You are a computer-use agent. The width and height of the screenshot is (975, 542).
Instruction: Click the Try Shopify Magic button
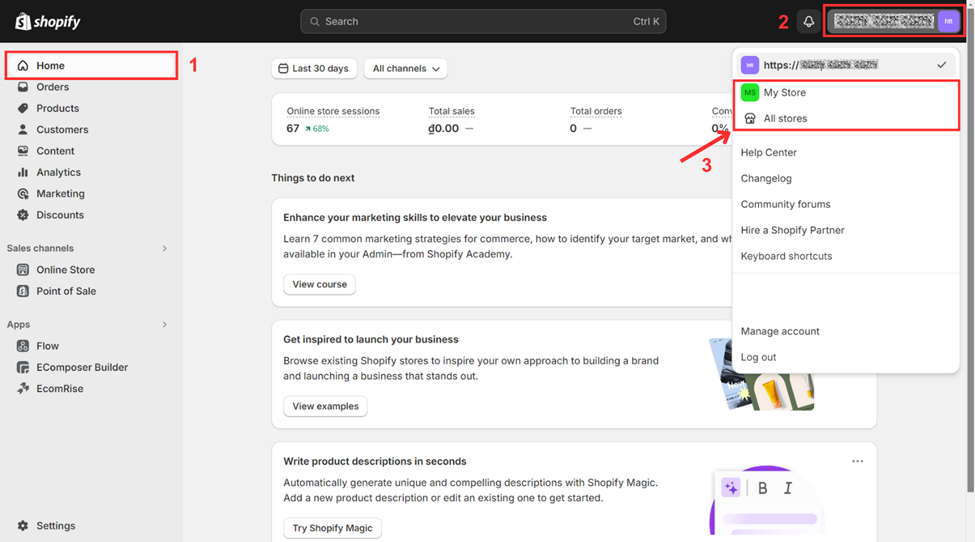click(x=332, y=528)
